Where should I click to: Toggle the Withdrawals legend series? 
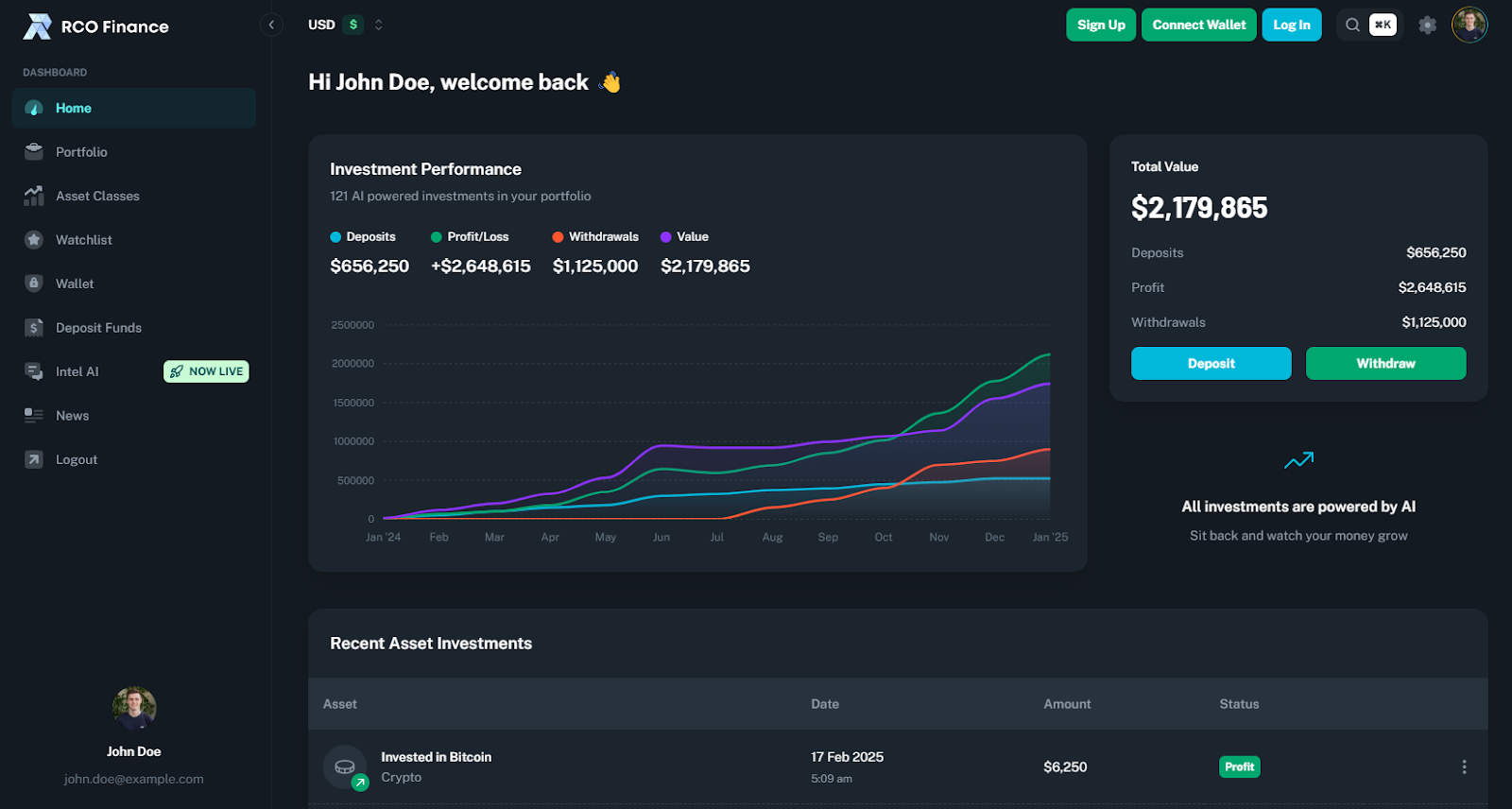[595, 237]
